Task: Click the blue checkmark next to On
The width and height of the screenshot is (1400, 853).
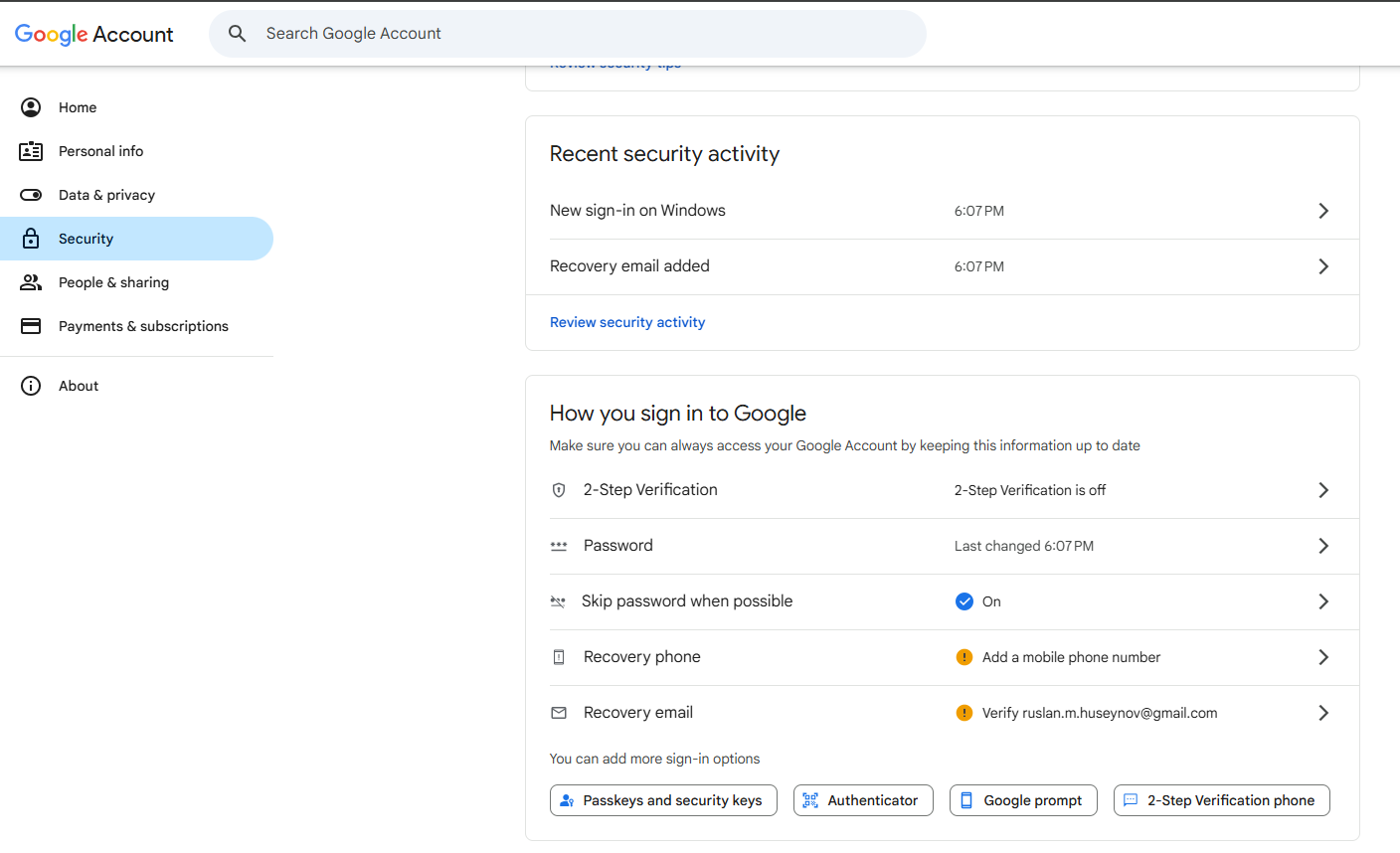Action: point(963,601)
